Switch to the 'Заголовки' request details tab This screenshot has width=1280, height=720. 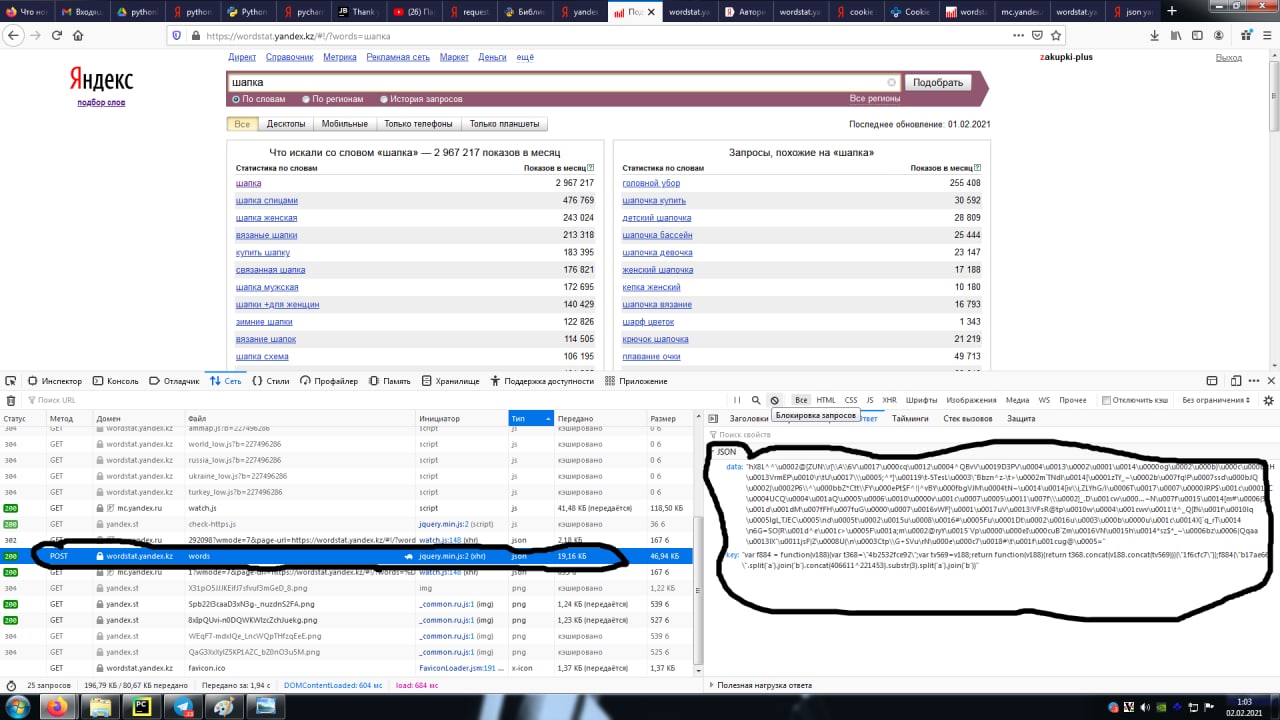point(748,419)
